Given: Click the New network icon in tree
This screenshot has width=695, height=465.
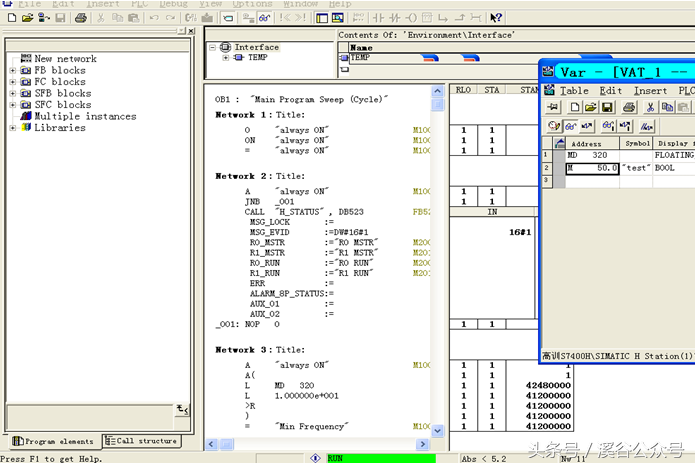Looking at the screenshot, I should pyautogui.click(x=25, y=59).
